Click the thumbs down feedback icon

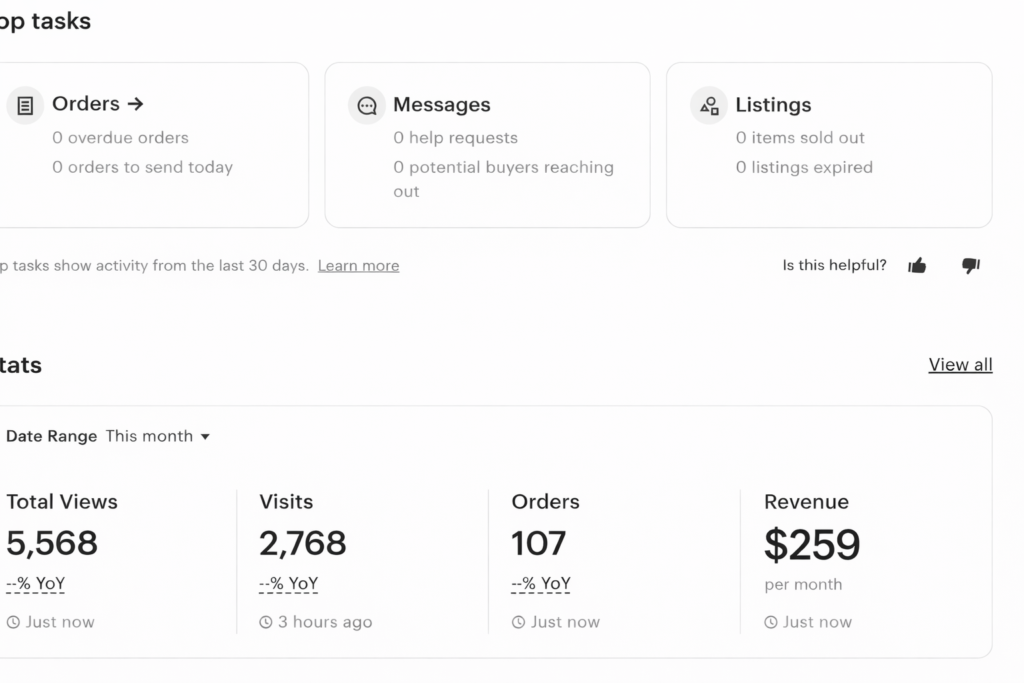(x=970, y=265)
